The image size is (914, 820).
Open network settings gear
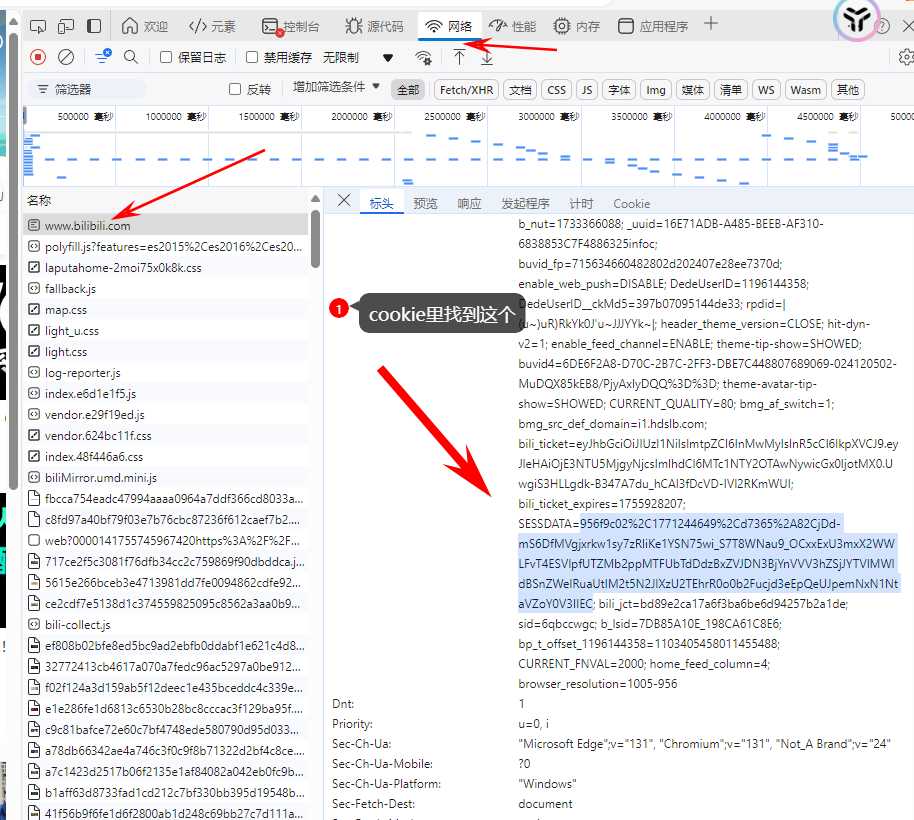click(906, 57)
